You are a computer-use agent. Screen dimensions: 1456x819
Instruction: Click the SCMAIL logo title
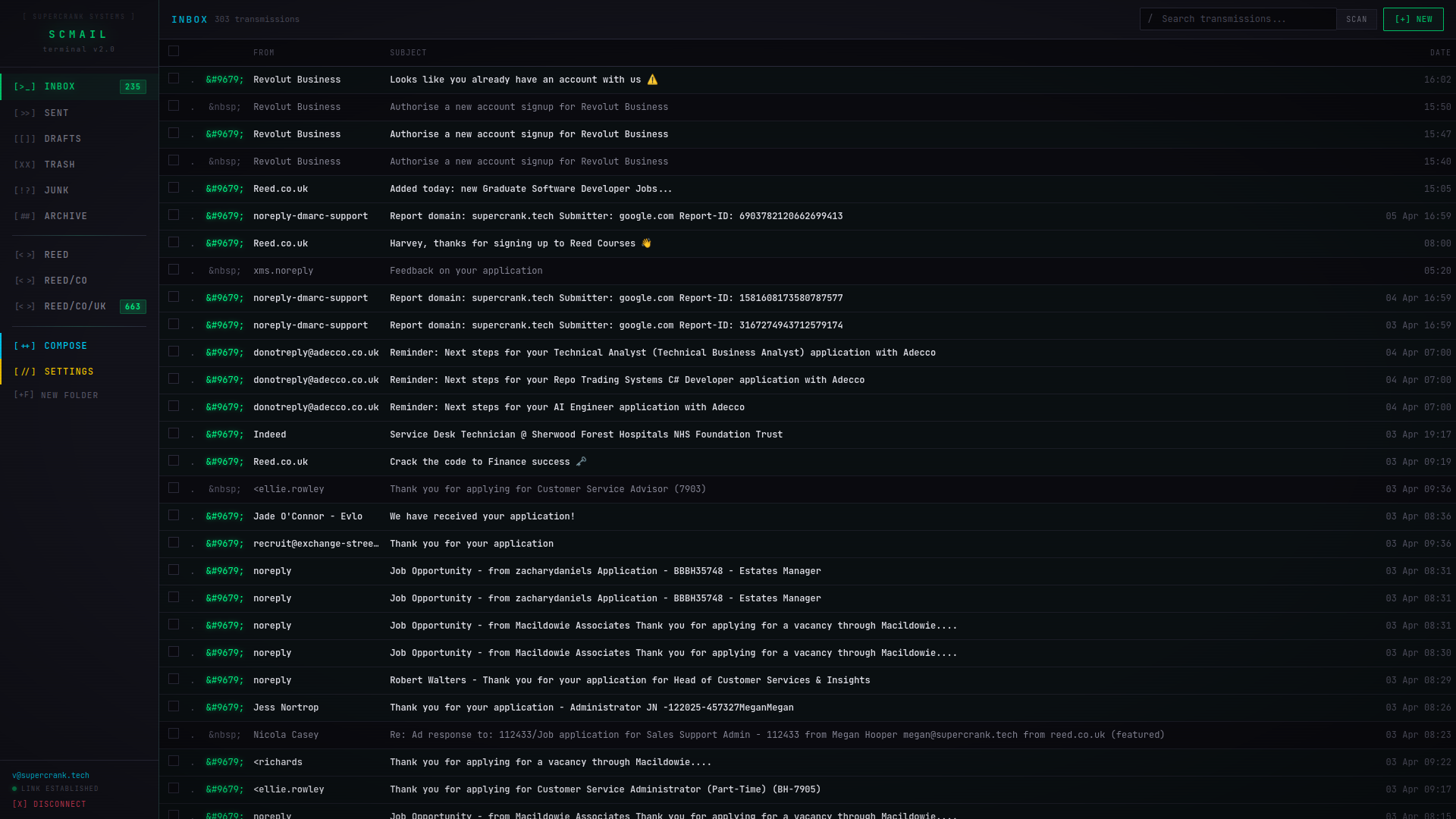(79, 34)
